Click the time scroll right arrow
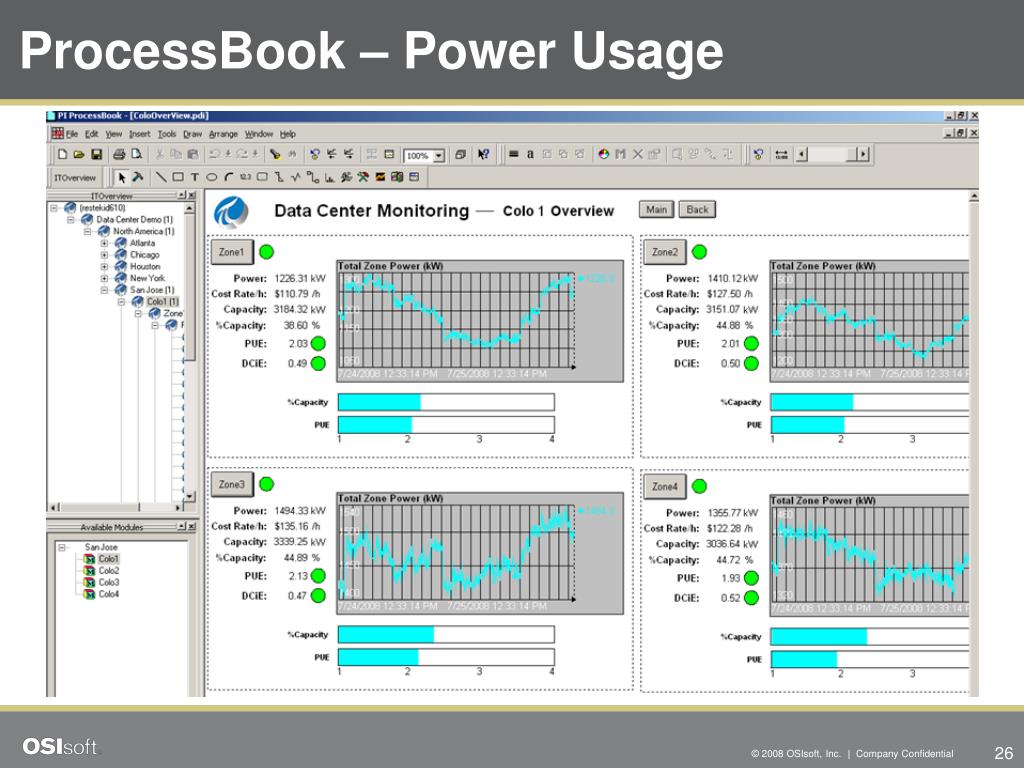 (x=863, y=155)
